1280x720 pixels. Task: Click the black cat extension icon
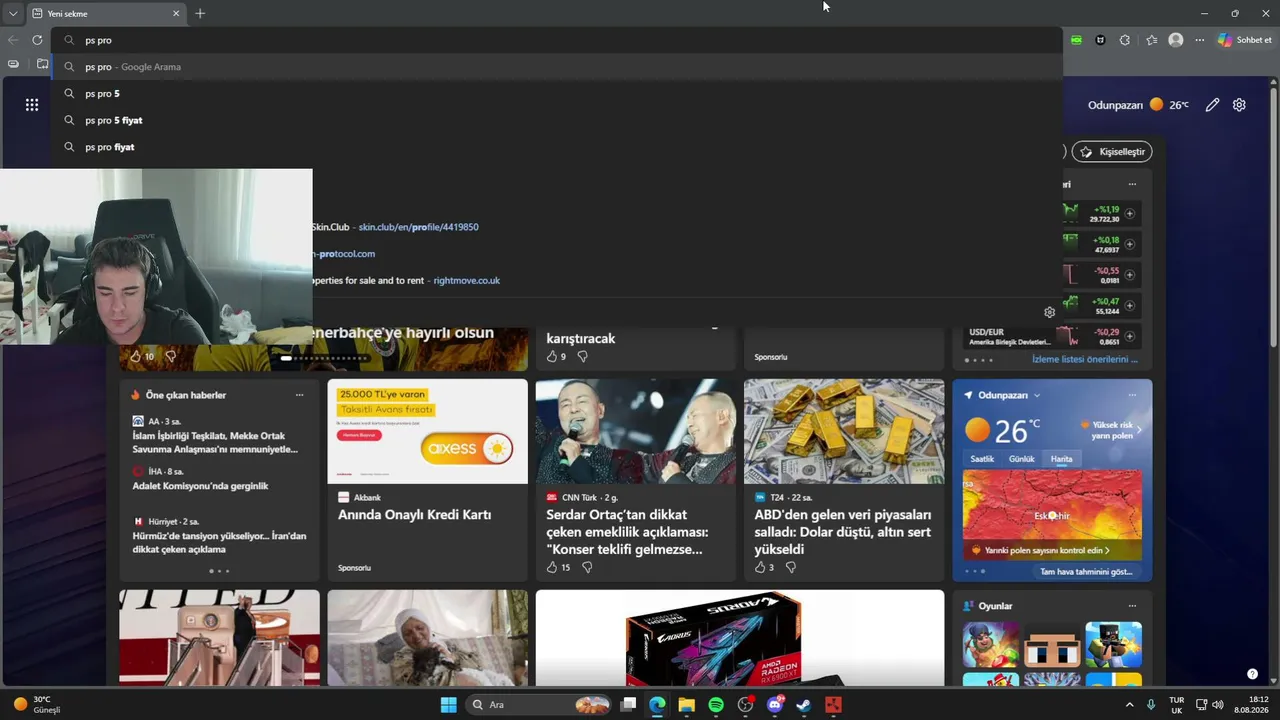[x=1101, y=40]
